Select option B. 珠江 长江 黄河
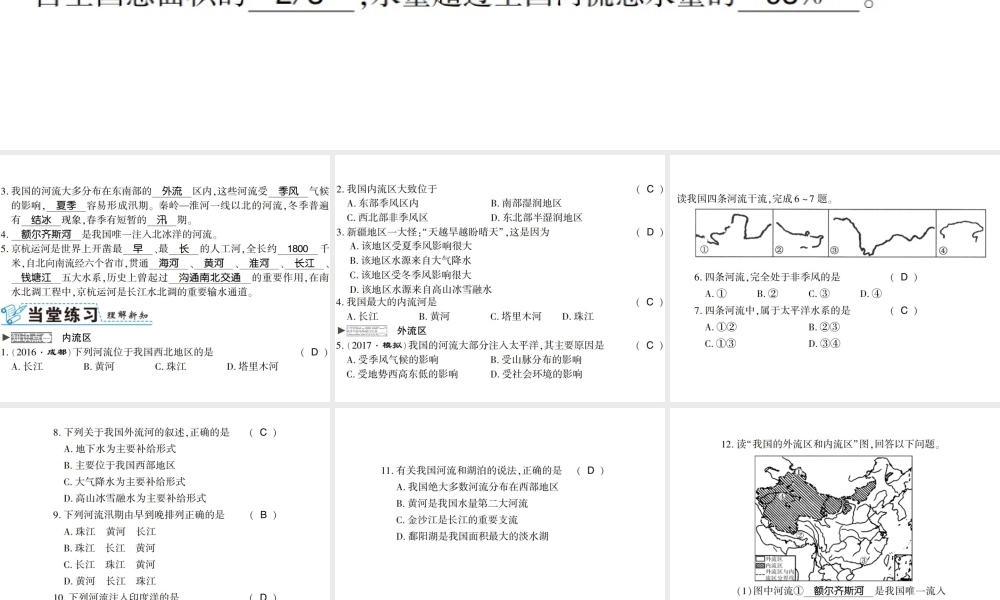The width and height of the screenshot is (1000, 600). pos(109,548)
